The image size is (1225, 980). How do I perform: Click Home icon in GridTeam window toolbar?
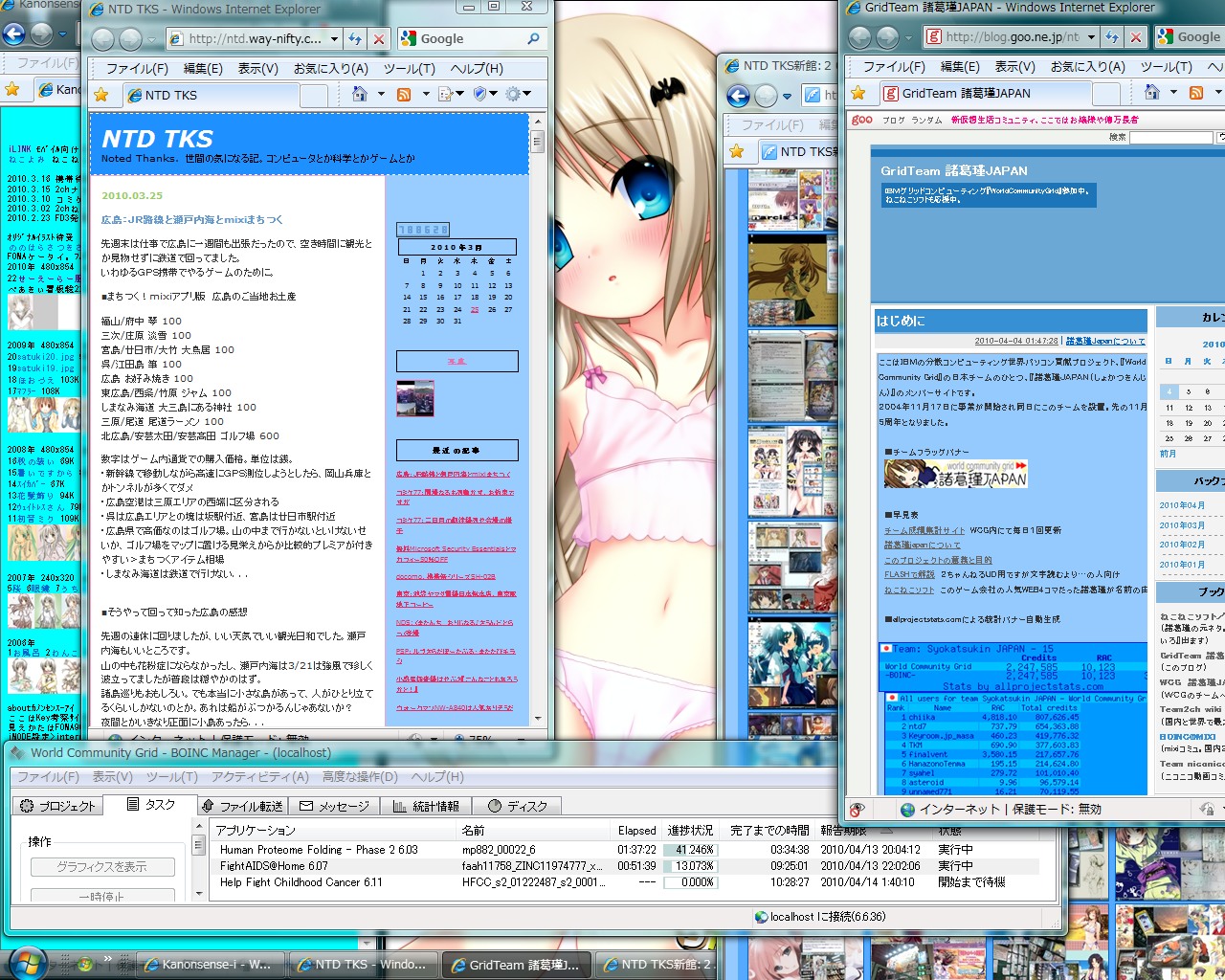[x=1153, y=92]
